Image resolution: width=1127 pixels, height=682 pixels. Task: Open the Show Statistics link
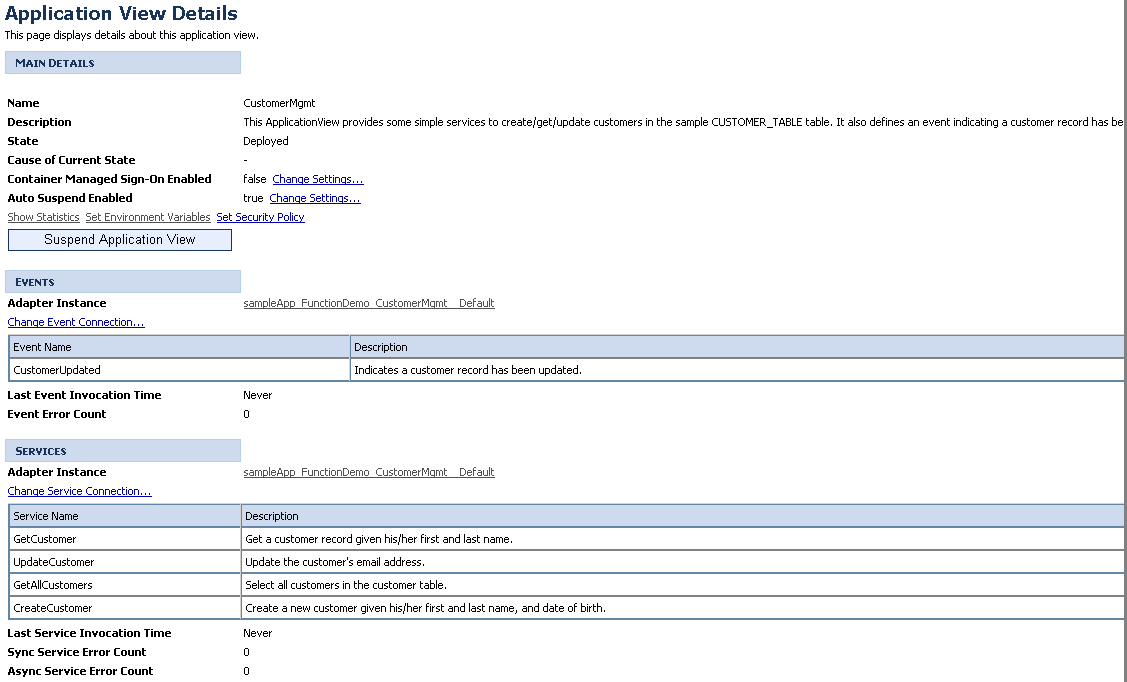[43, 217]
